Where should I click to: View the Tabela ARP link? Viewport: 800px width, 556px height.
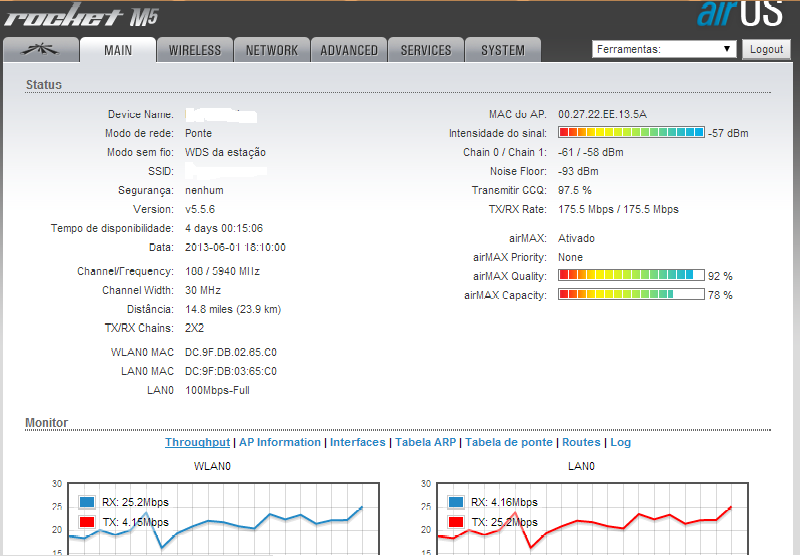pos(426,442)
